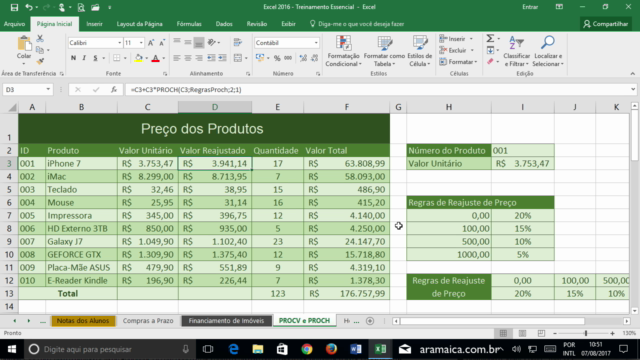Viewport: 640px width, 360px height.
Task: Open the Arquivo menu
Action: tap(14, 24)
